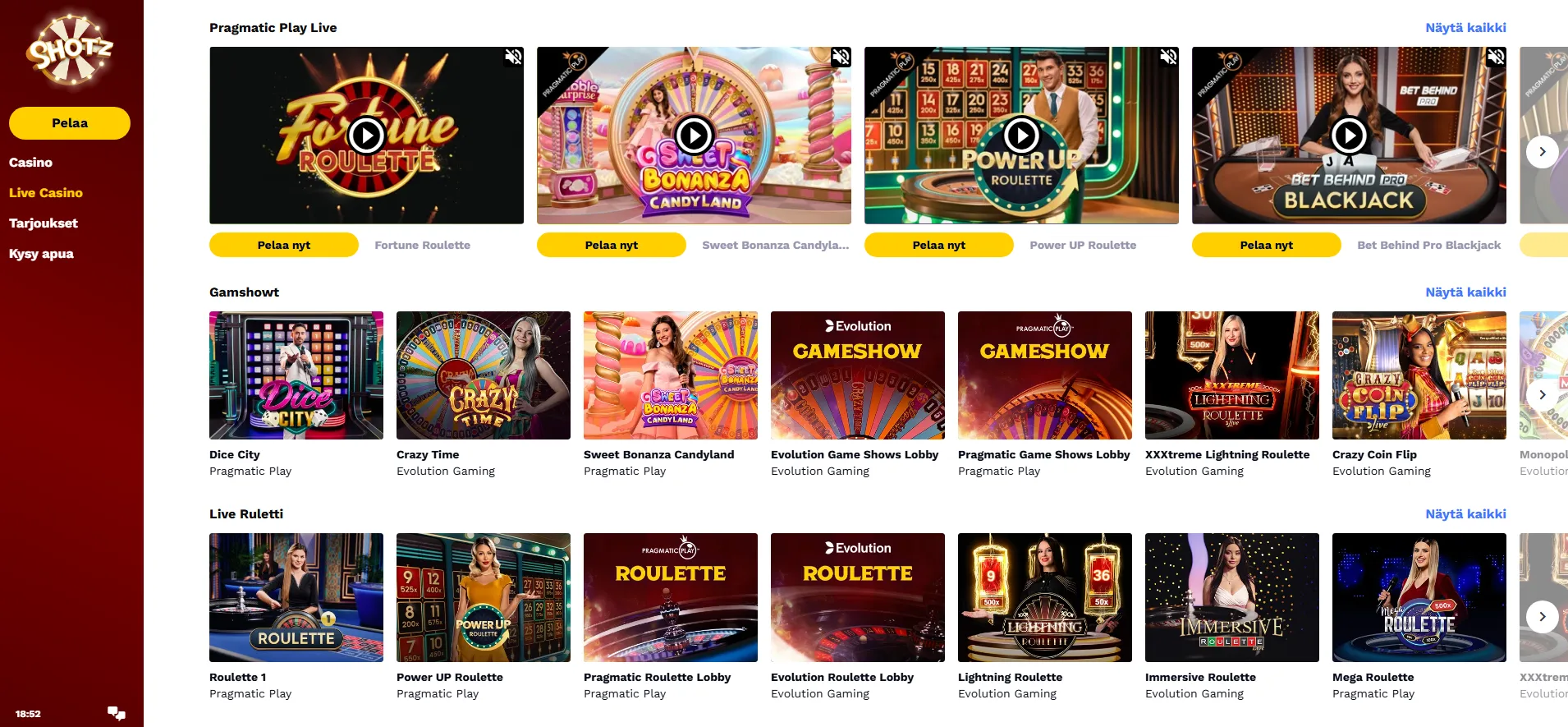This screenshot has height=727, width=1568.
Task: Play the Fortune Roulette video preview
Action: click(x=366, y=136)
